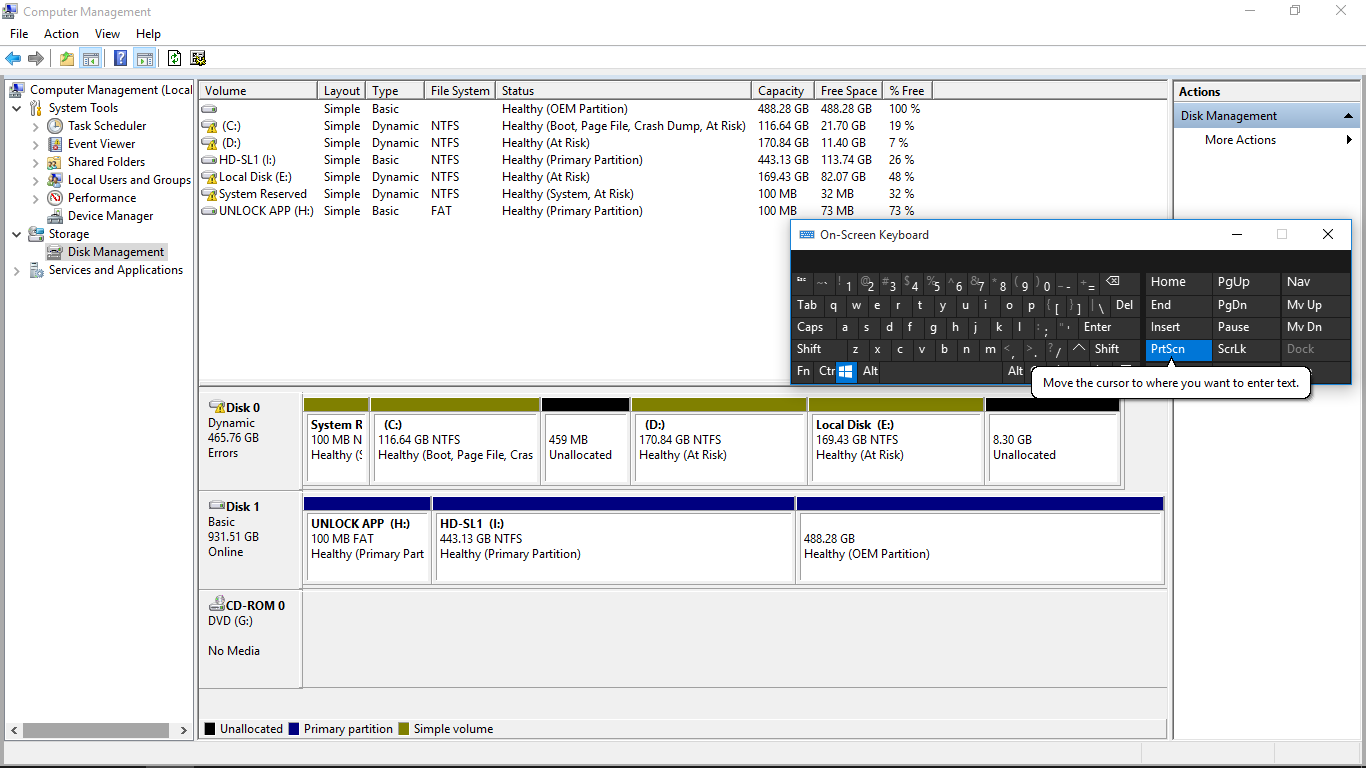Click the Disk 0 warning drive icon
This screenshot has width=1366, height=768.
tap(216, 407)
